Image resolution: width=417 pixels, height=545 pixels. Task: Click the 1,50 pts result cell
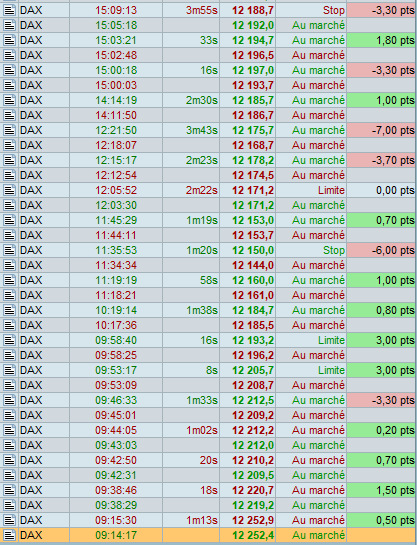pyautogui.click(x=381, y=490)
